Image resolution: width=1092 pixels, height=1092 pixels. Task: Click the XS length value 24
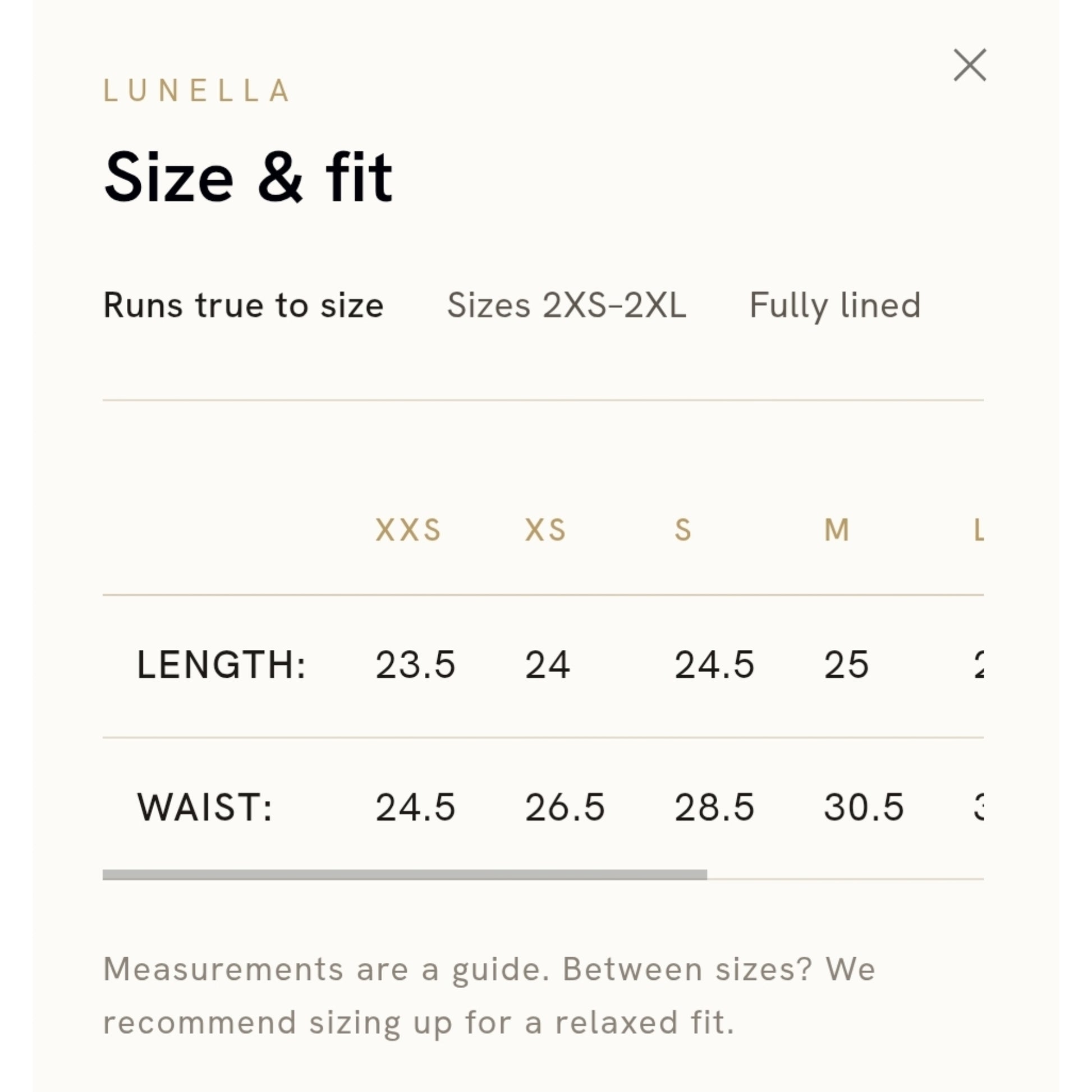[x=547, y=665]
